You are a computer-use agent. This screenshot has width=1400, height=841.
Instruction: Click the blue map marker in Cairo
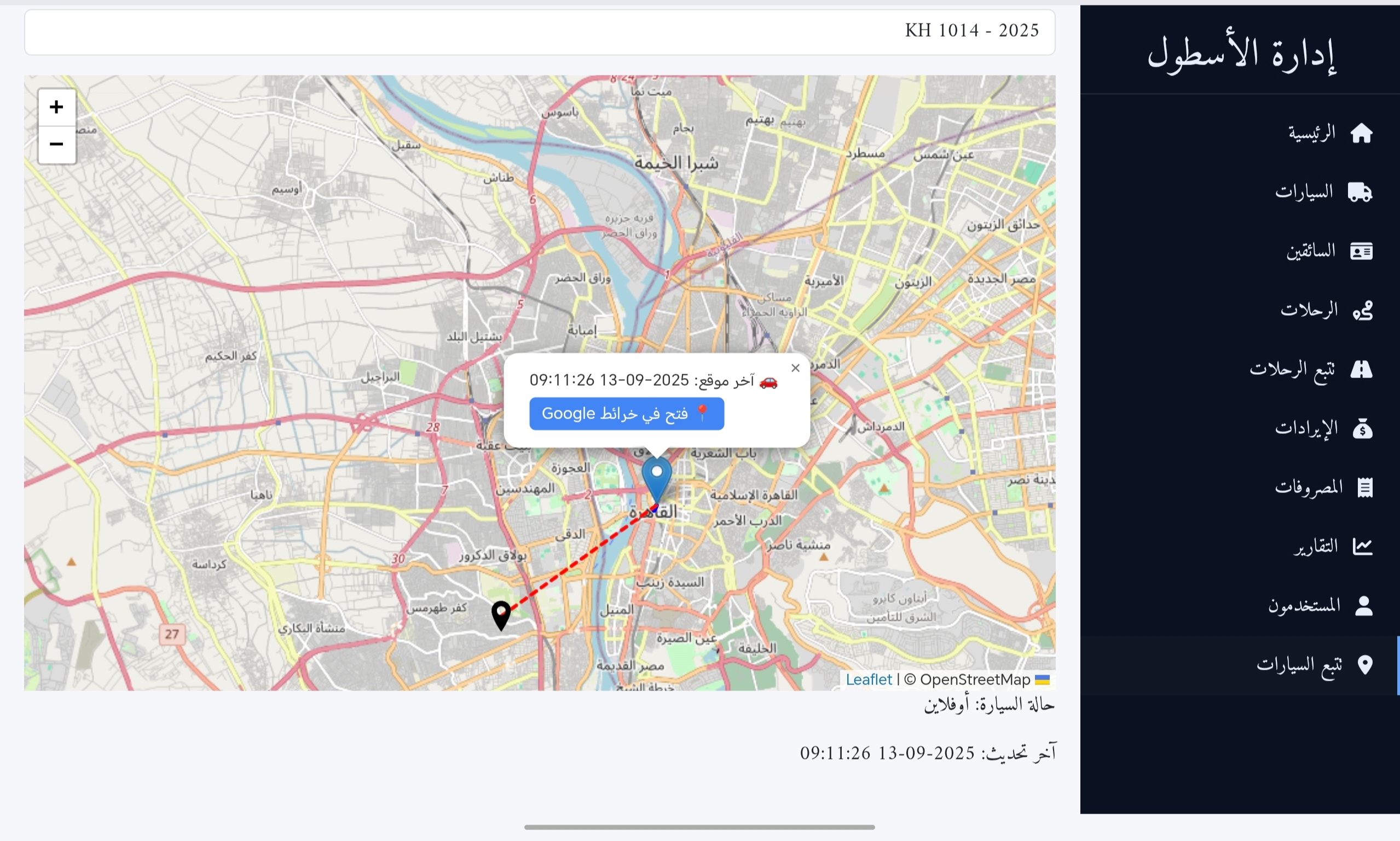click(x=656, y=479)
